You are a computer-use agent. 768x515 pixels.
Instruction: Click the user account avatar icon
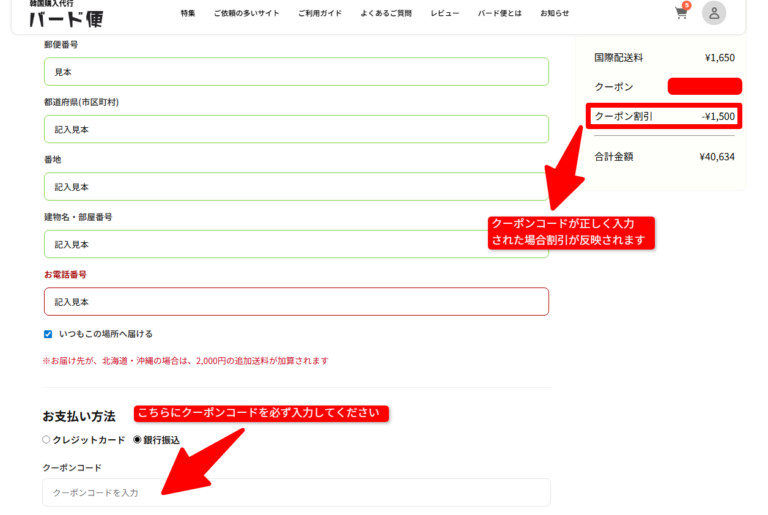pos(714,13)
